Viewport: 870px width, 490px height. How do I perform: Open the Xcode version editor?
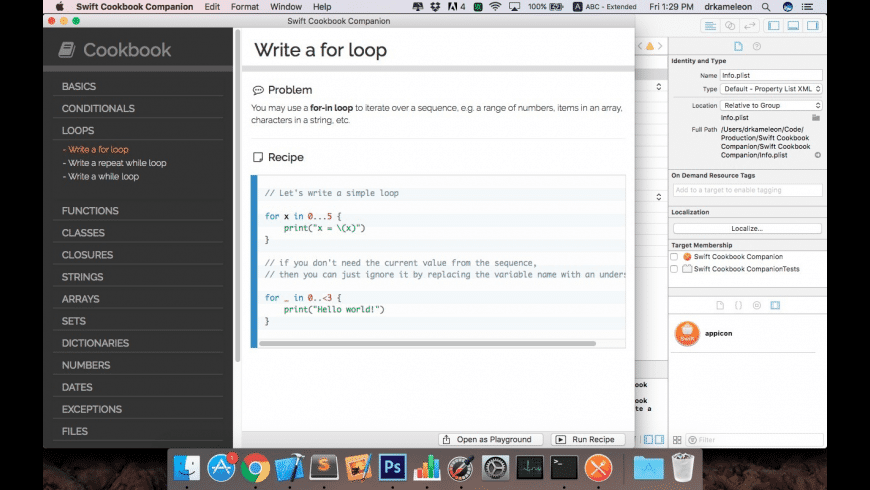tap(750, 26)
